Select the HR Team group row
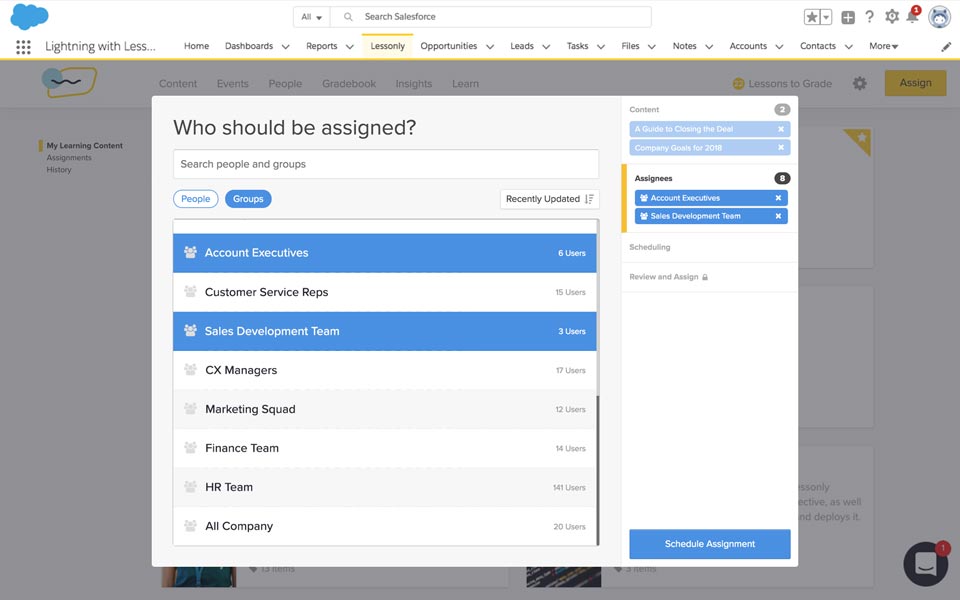Viewport: 960px width, 600px height. [x=384, y=487]
